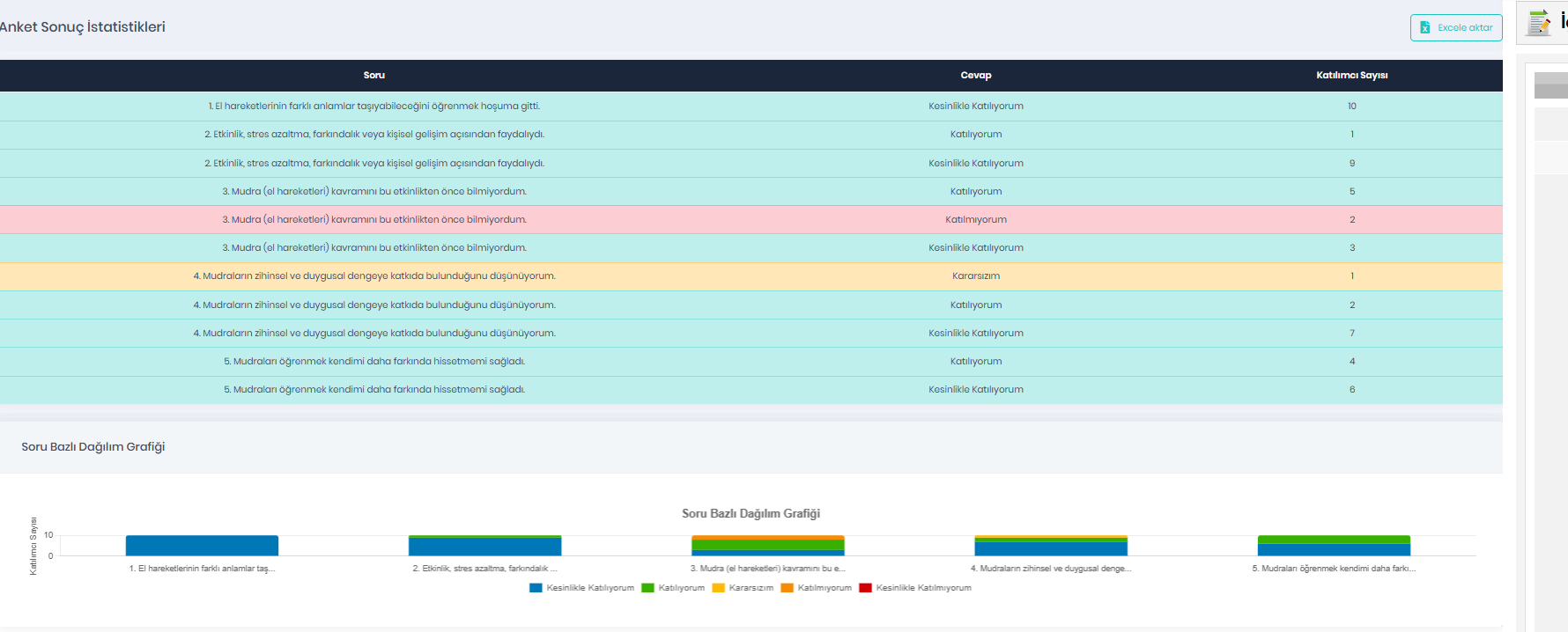Viewport: 1568px width, 632px height.
Task: Click the Katılımcı Sayısı column header
Action: point(1351,76)
